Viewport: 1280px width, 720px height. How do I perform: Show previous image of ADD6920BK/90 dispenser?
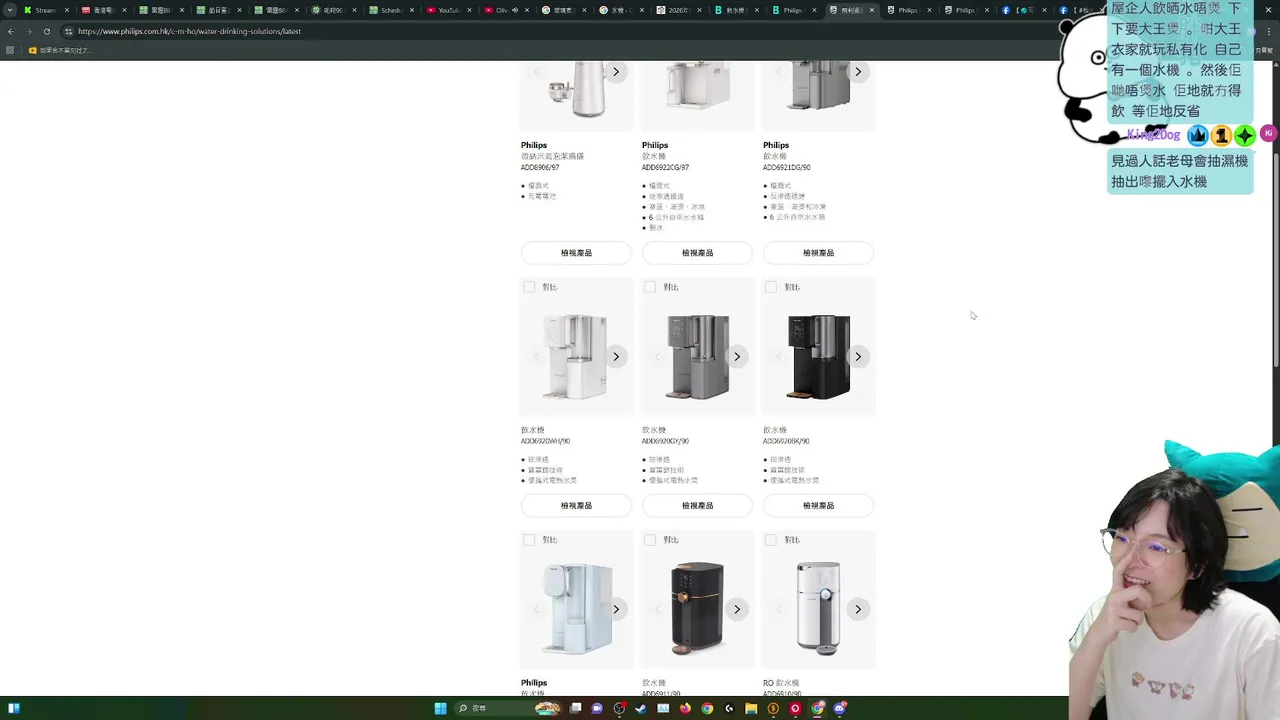click(x=779, y=357)
